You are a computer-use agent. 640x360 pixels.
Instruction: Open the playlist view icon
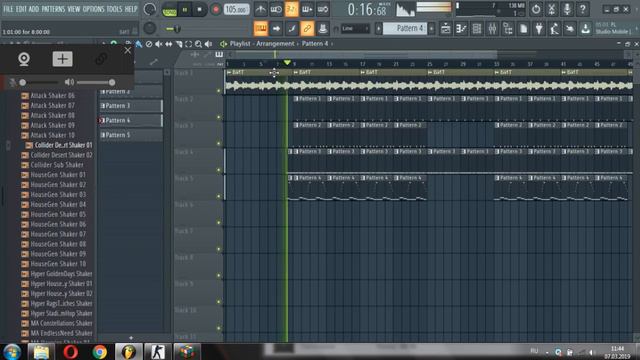tap(446, 29)
